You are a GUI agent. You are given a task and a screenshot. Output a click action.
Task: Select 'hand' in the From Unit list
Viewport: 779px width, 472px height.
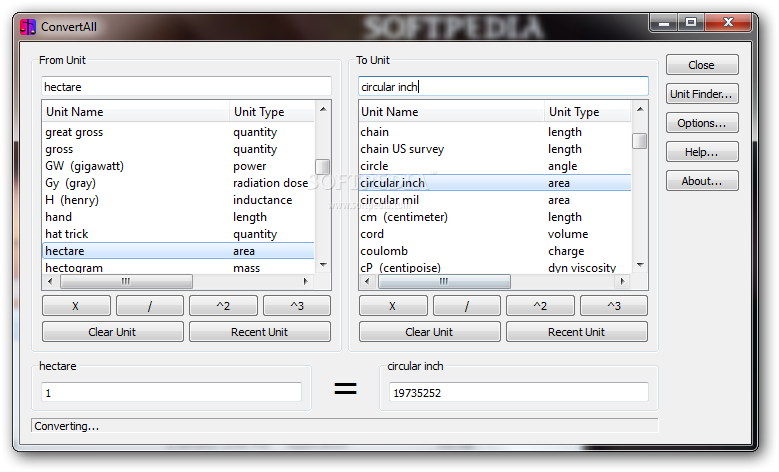click(x=178, y=217)
